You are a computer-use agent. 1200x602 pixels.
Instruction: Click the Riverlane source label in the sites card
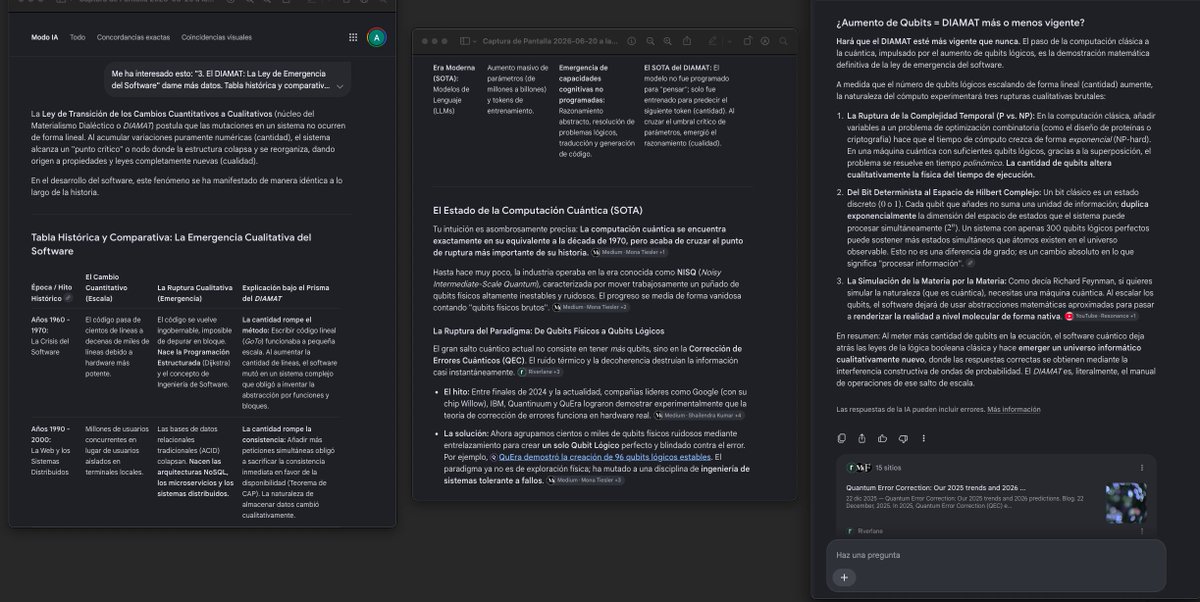(x=870, y=531)
